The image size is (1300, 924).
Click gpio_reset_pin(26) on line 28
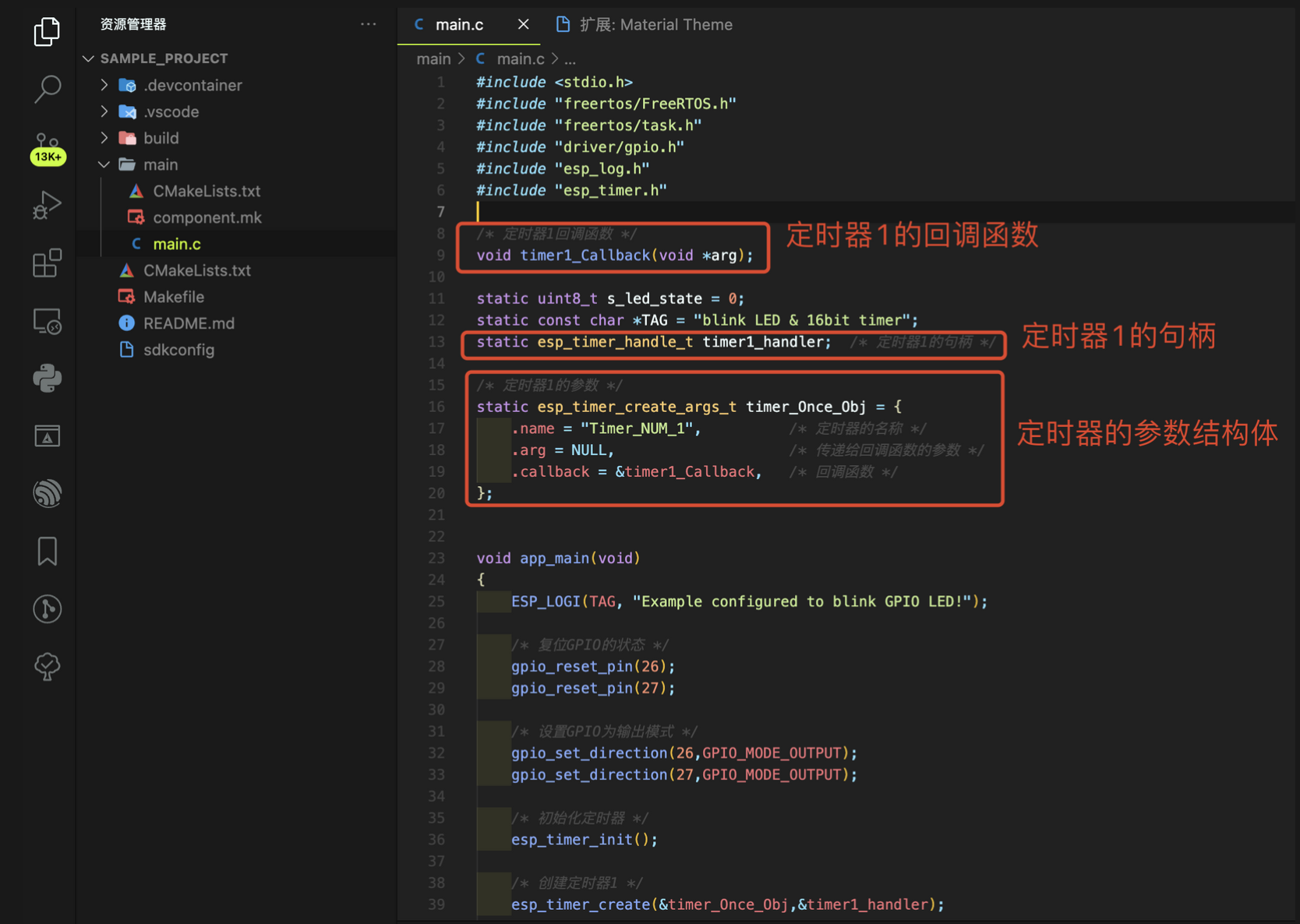click(592, 667)
